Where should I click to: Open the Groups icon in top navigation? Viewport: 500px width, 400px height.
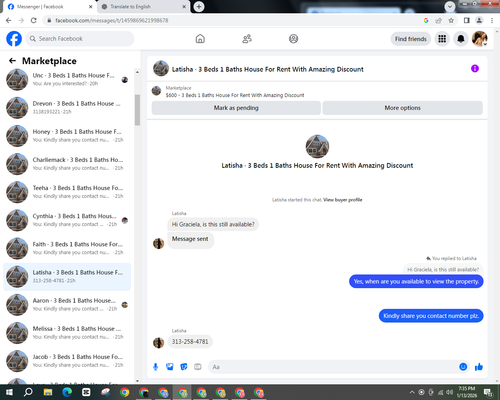293,39
